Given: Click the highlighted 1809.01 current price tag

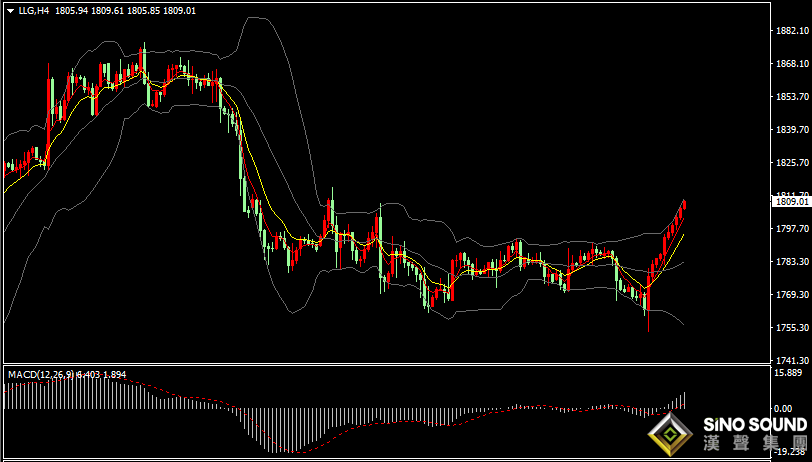Looking at the screenshot, I should [x=791, y=202].
